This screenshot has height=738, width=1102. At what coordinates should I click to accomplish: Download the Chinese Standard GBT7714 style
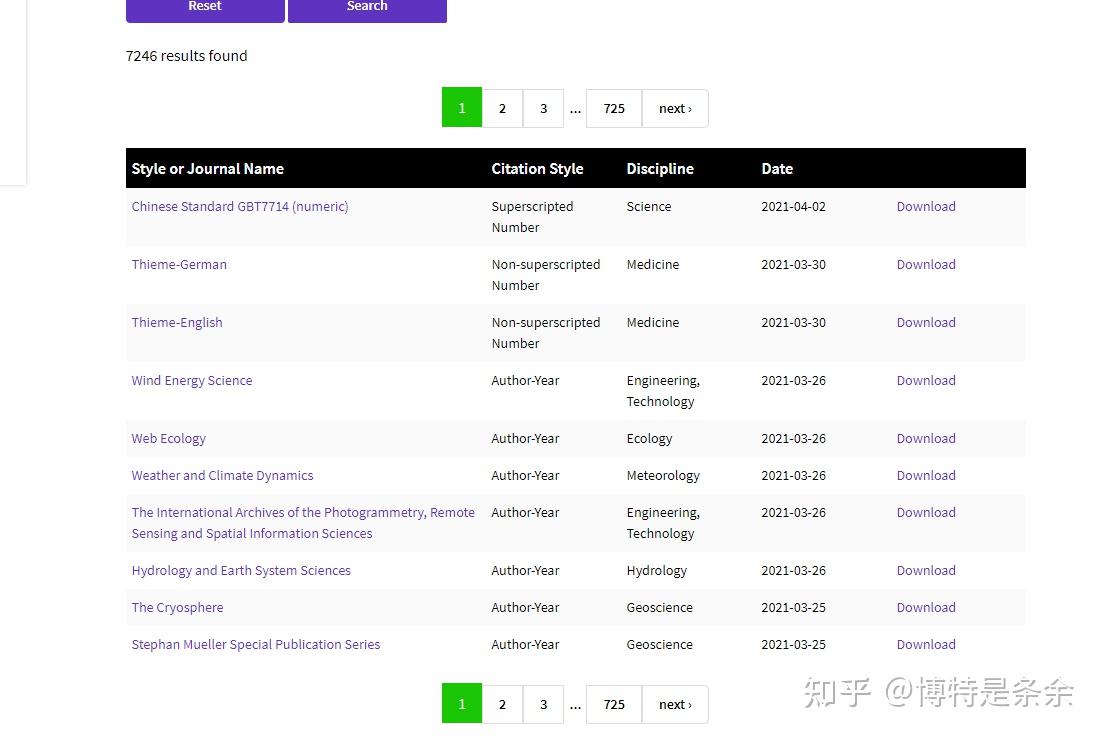925,206
